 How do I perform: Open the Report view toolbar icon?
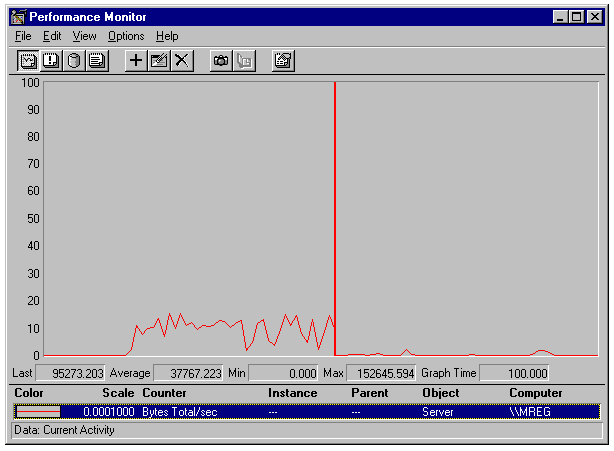click(96, 61)
